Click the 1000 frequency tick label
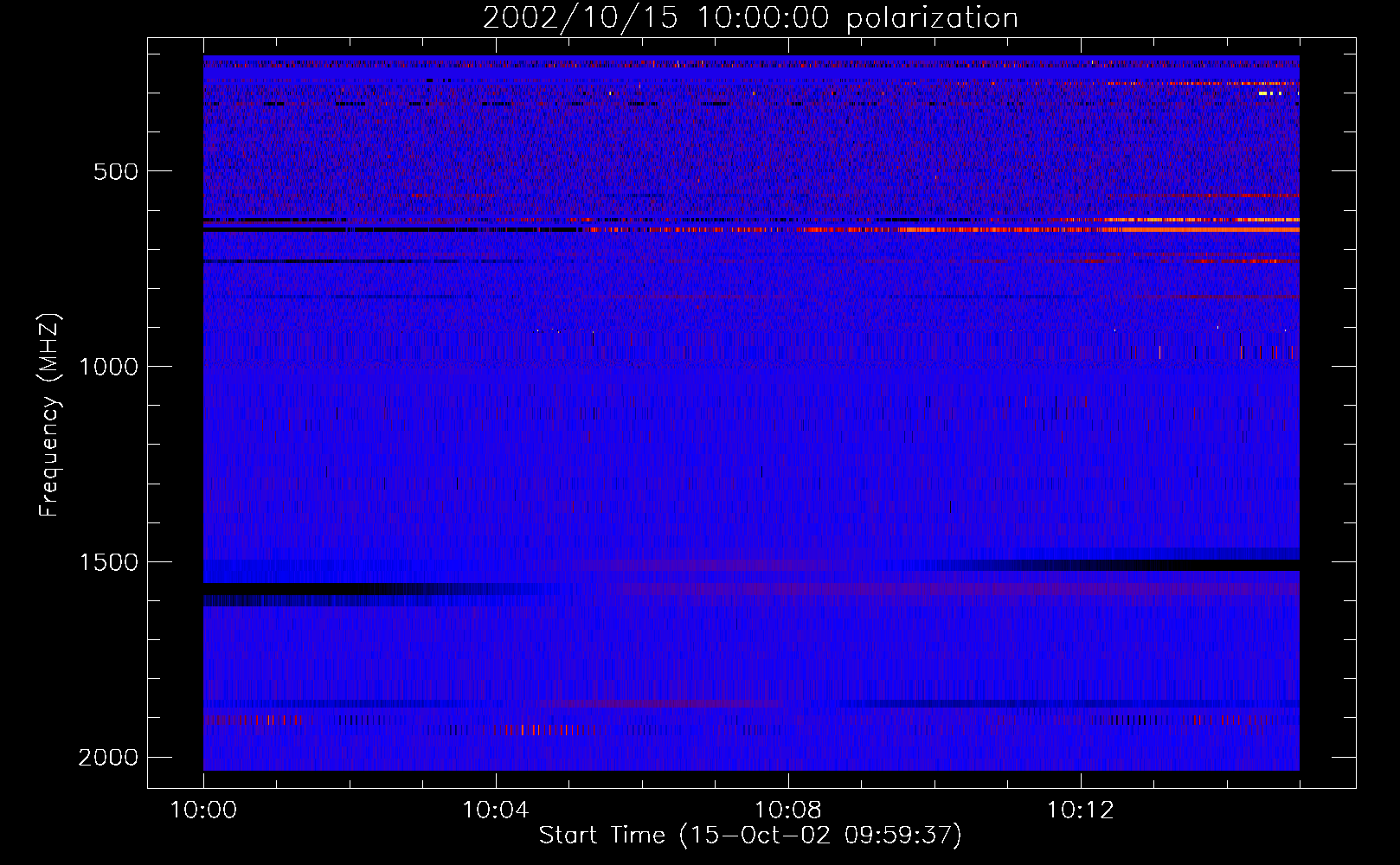1400x865 pixels. click(x=108, y=367)
